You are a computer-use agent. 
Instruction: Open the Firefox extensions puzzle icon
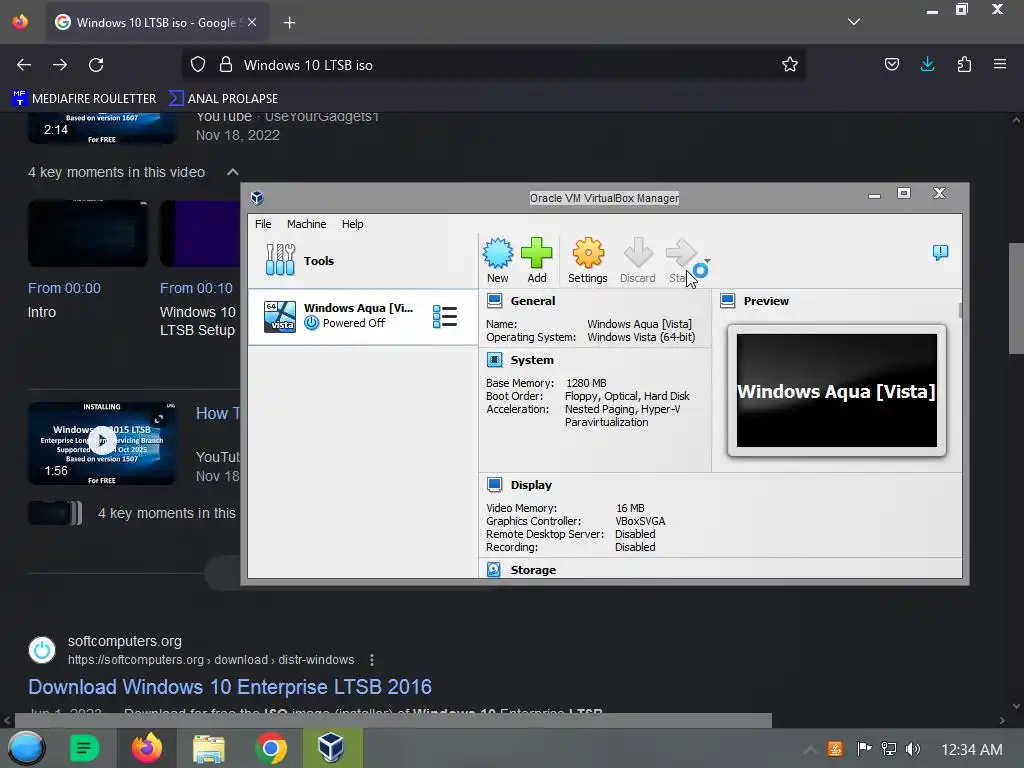click(x=964, y=65)
